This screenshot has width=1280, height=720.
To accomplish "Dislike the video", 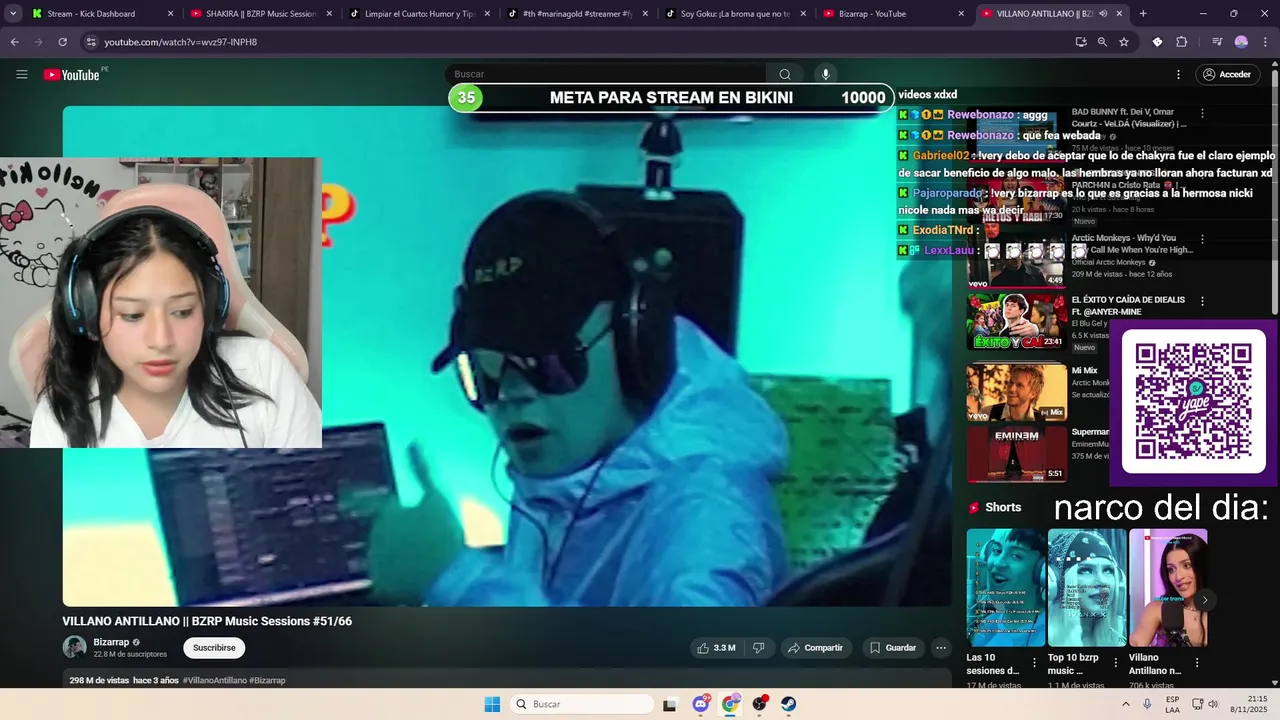I will click(x=758, y=648).
